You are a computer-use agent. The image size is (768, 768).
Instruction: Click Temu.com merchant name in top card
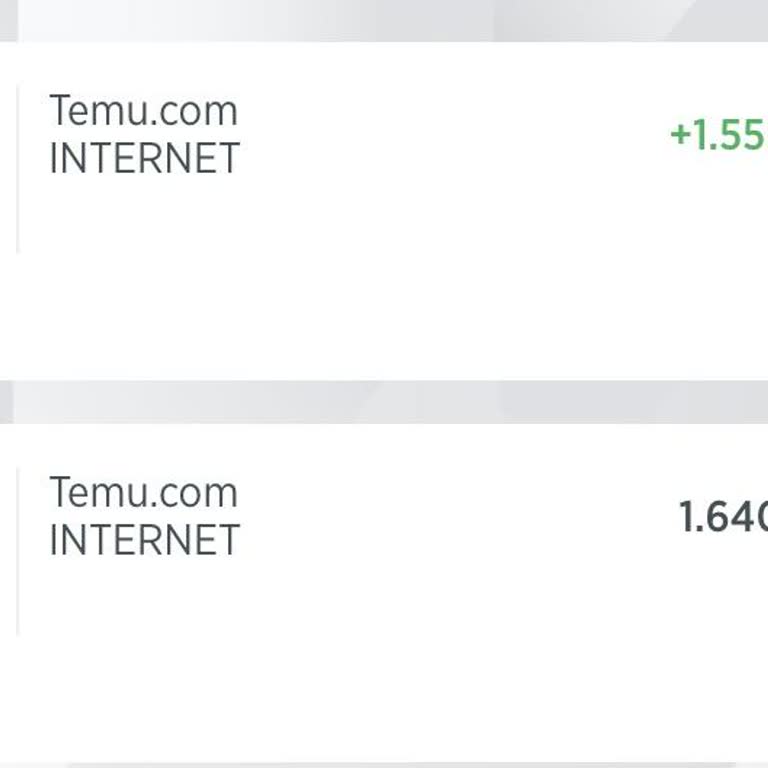pos(144,110)
